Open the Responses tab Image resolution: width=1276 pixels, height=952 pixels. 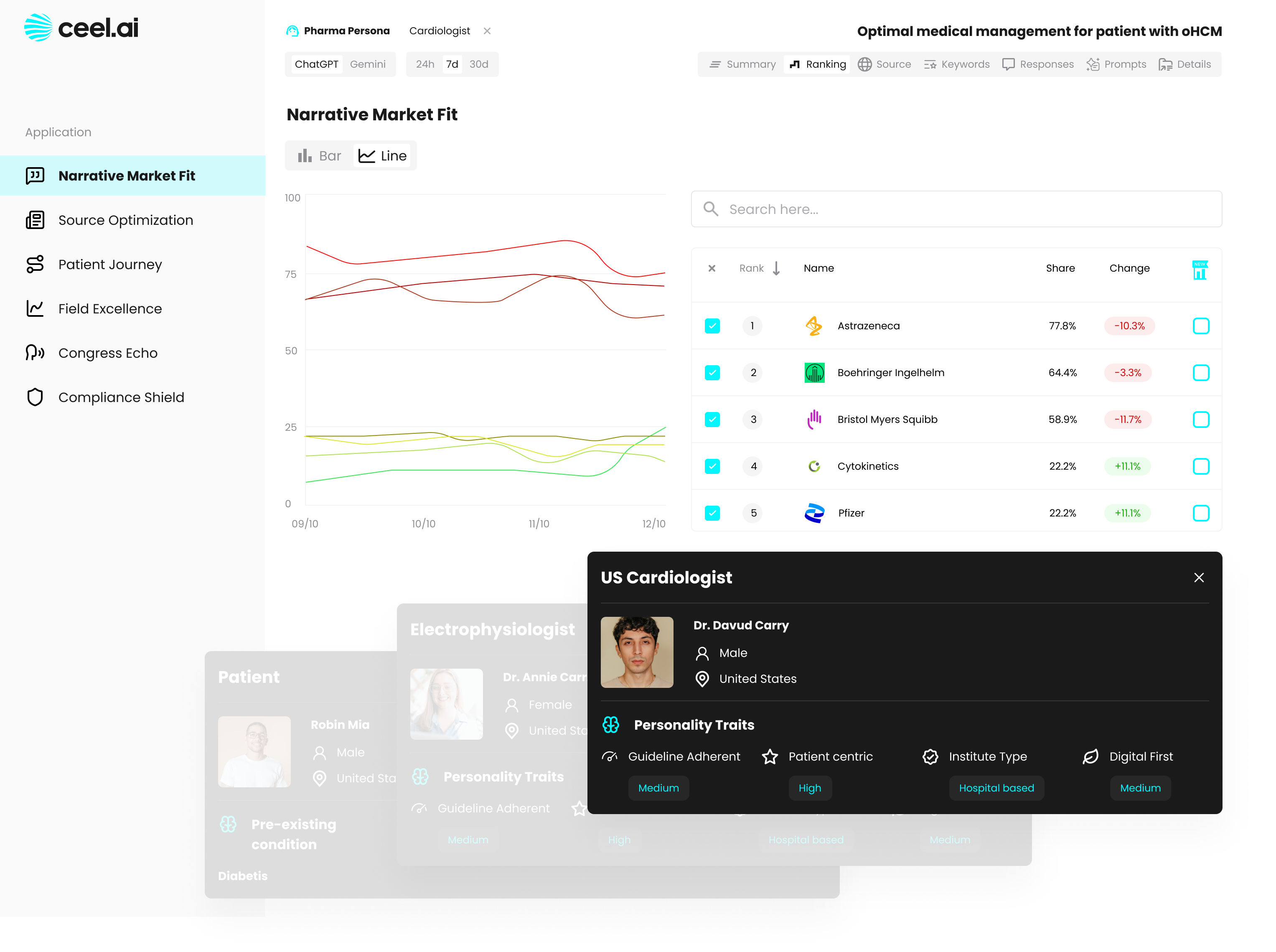point(1037,64)
